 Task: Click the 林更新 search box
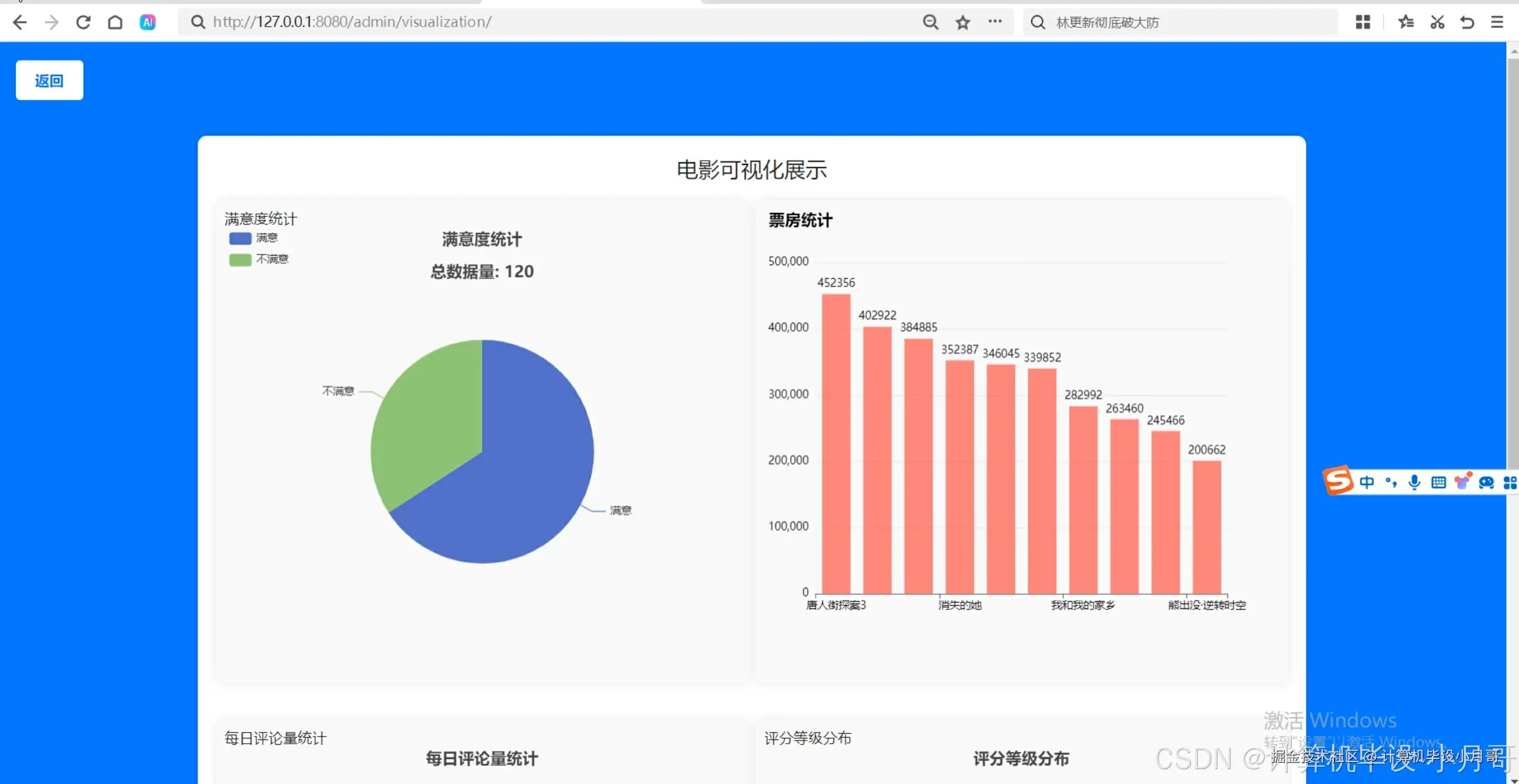click(1181, 22)
